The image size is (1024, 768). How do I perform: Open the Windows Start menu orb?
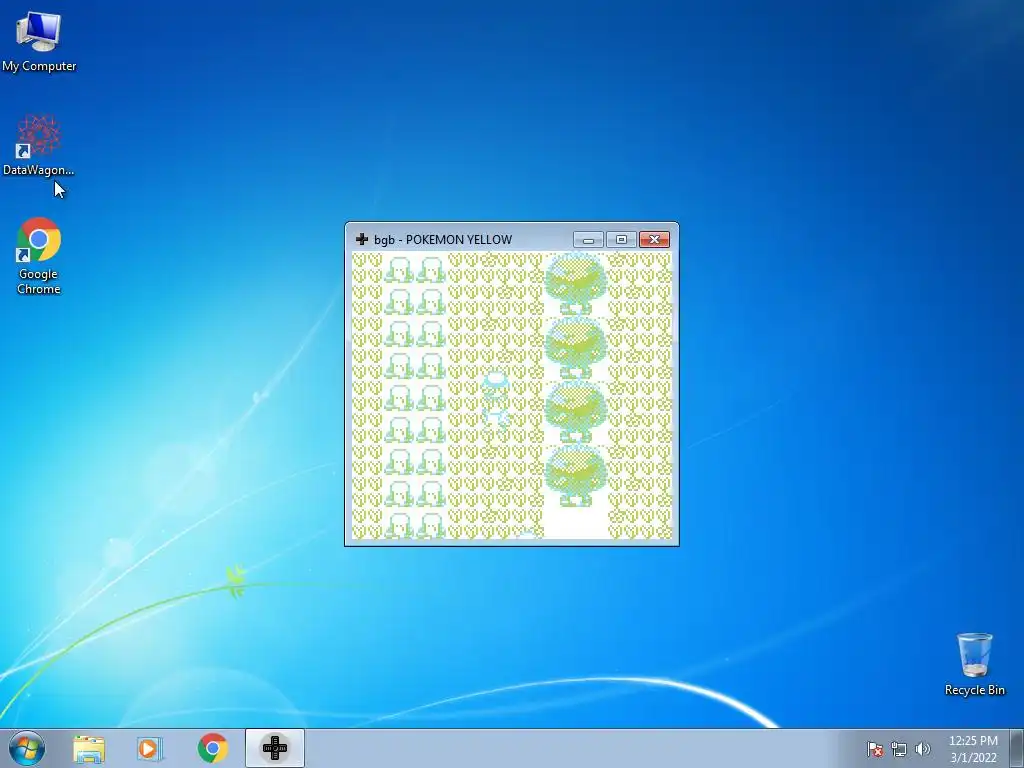[27, 748]
